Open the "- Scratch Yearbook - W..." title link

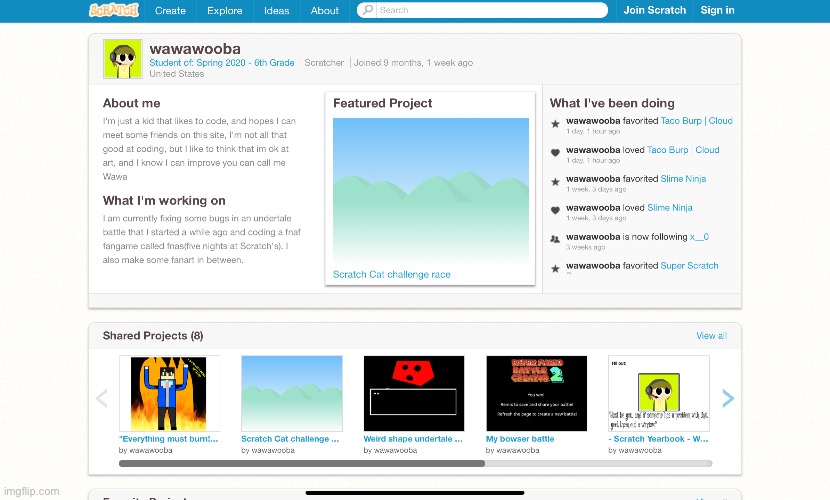click(658, 439)
